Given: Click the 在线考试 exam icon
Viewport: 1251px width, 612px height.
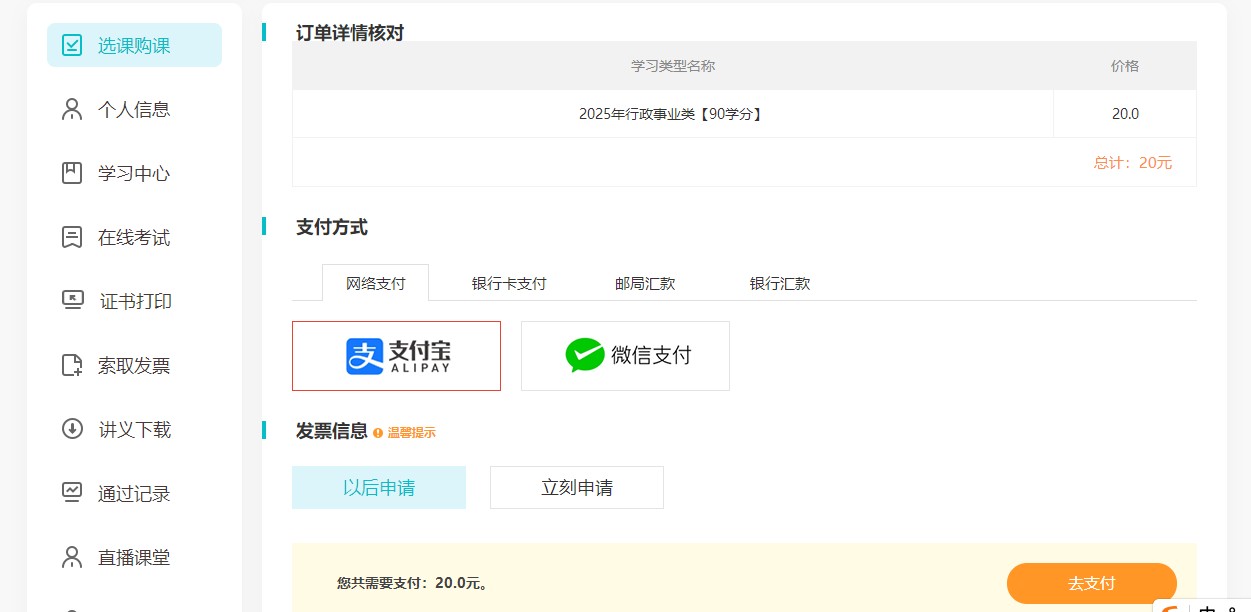Looking at the screenshot, I should (72, 237).
